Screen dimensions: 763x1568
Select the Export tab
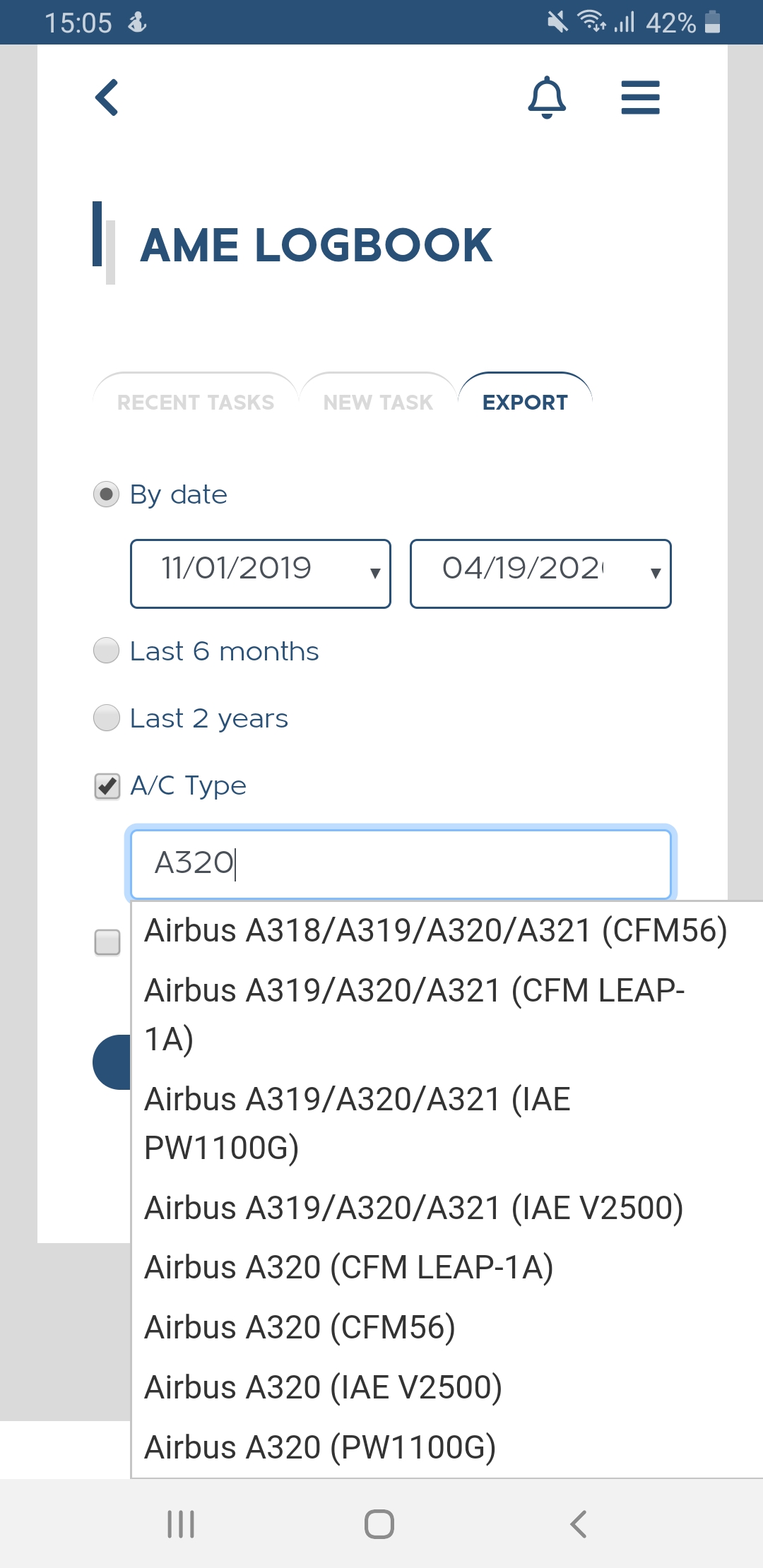(x=525, y=402)
